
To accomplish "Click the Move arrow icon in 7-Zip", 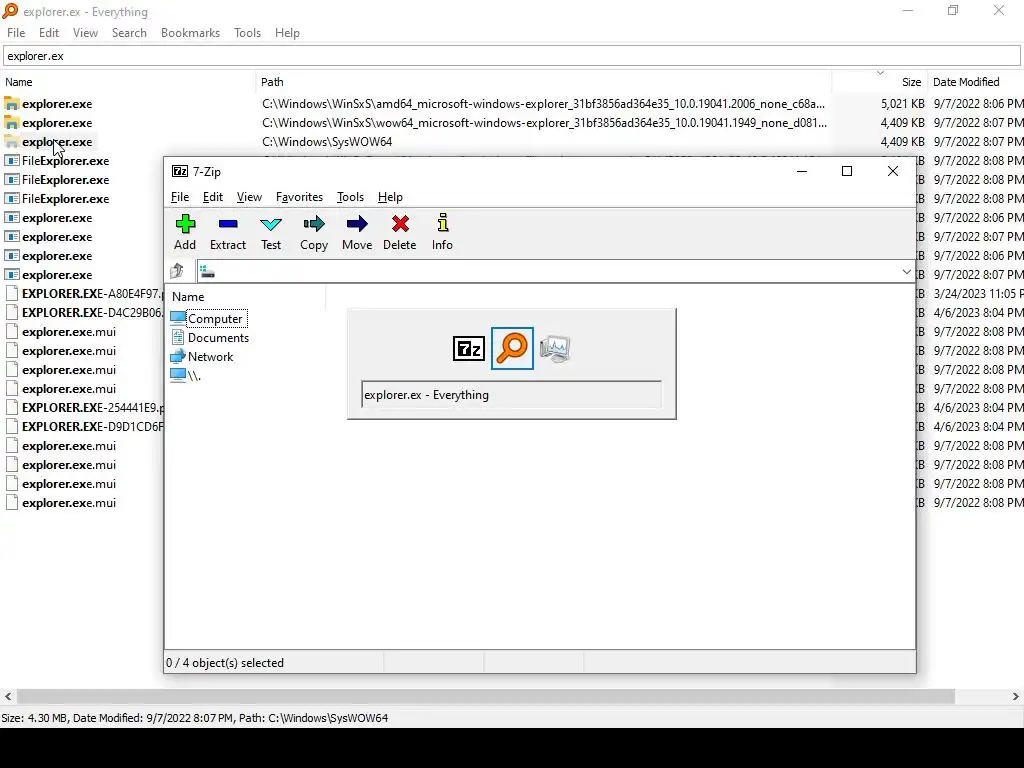I will point(357,224).
